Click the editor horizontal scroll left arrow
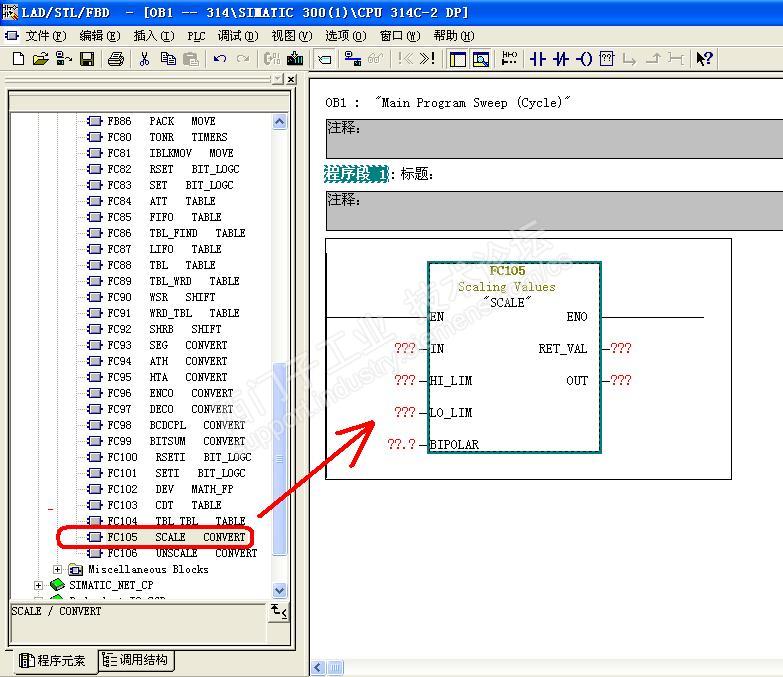The height and width of the screenshot is (677, 783). point(318,667)
